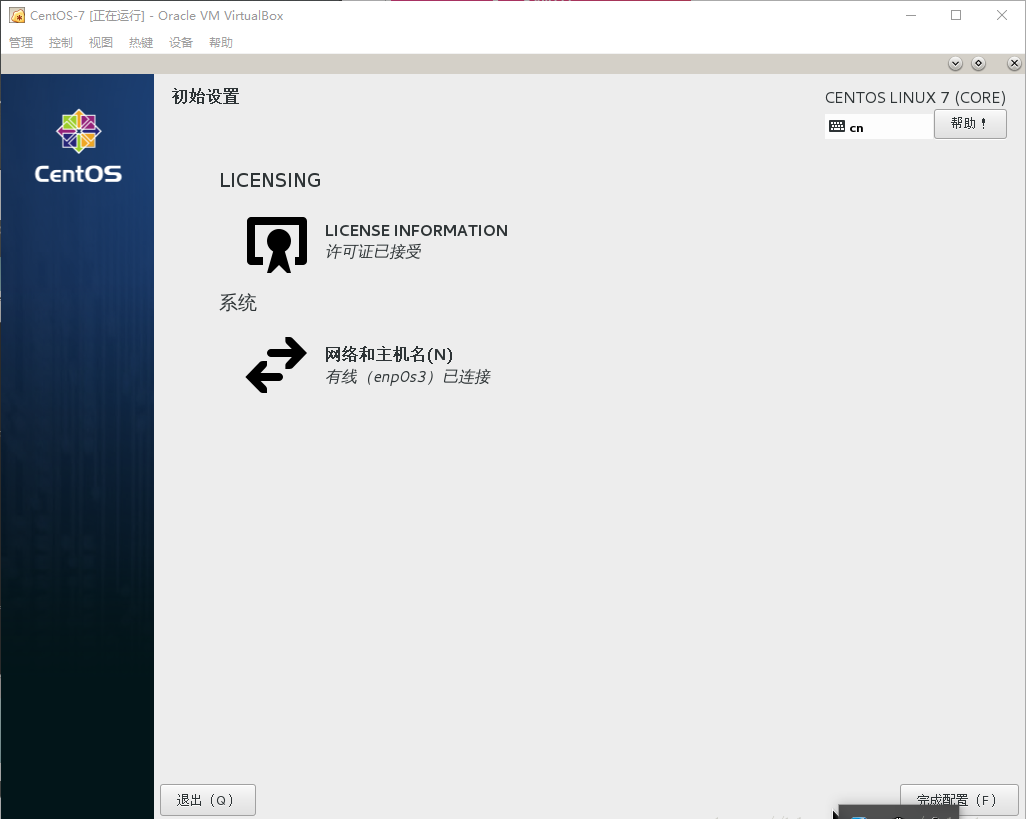This screenshot has height=819, width=1026.
Task: Maximize the VirtualBox window
Action: 956,15
